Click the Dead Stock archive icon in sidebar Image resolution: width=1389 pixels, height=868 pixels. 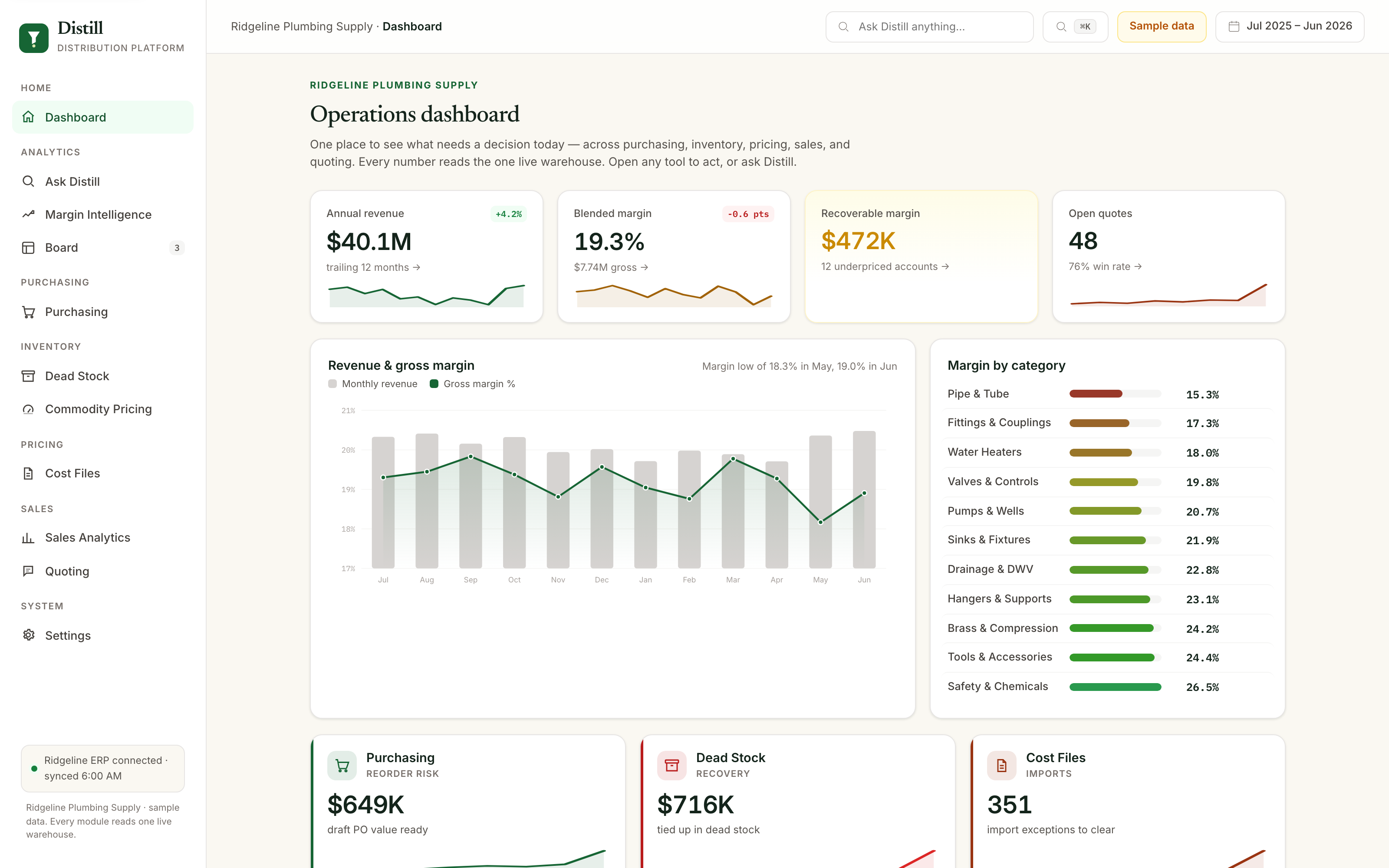[28, 376]
